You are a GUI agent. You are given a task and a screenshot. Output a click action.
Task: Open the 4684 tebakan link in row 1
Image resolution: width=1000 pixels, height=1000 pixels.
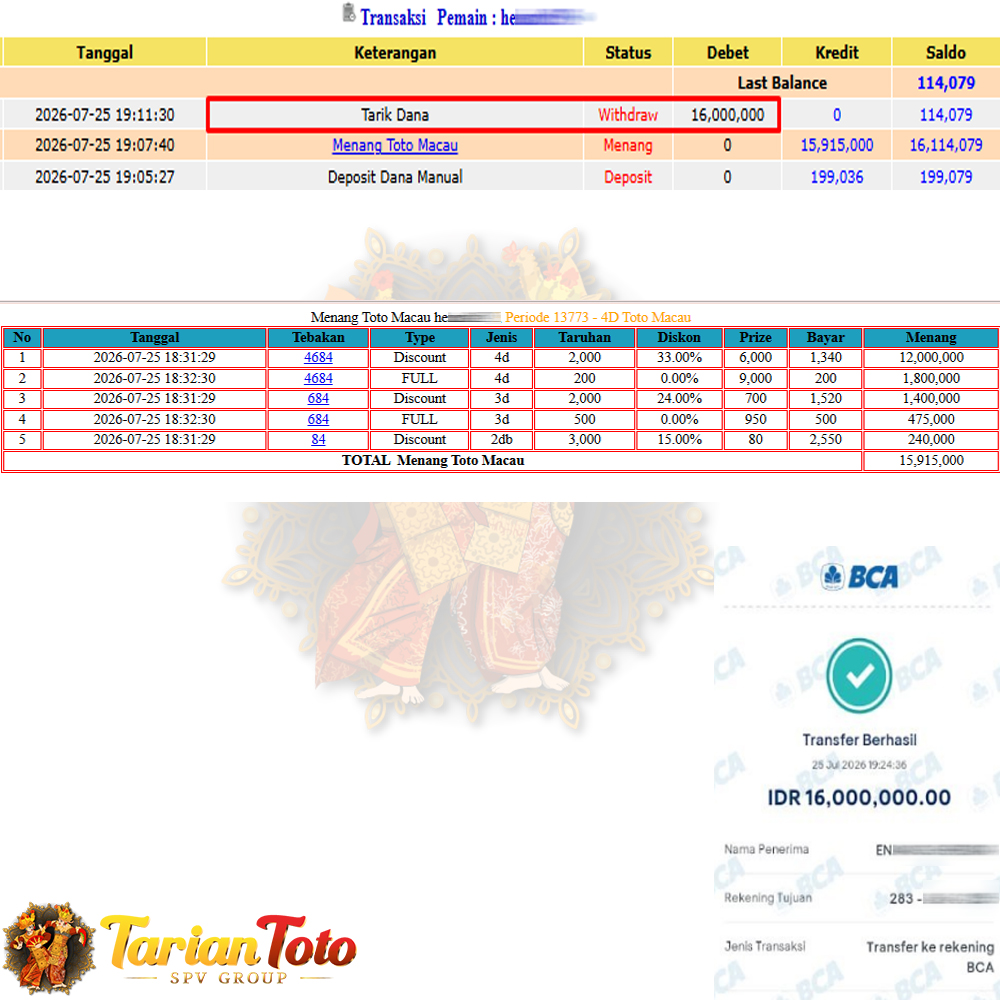tap(318, 358)
